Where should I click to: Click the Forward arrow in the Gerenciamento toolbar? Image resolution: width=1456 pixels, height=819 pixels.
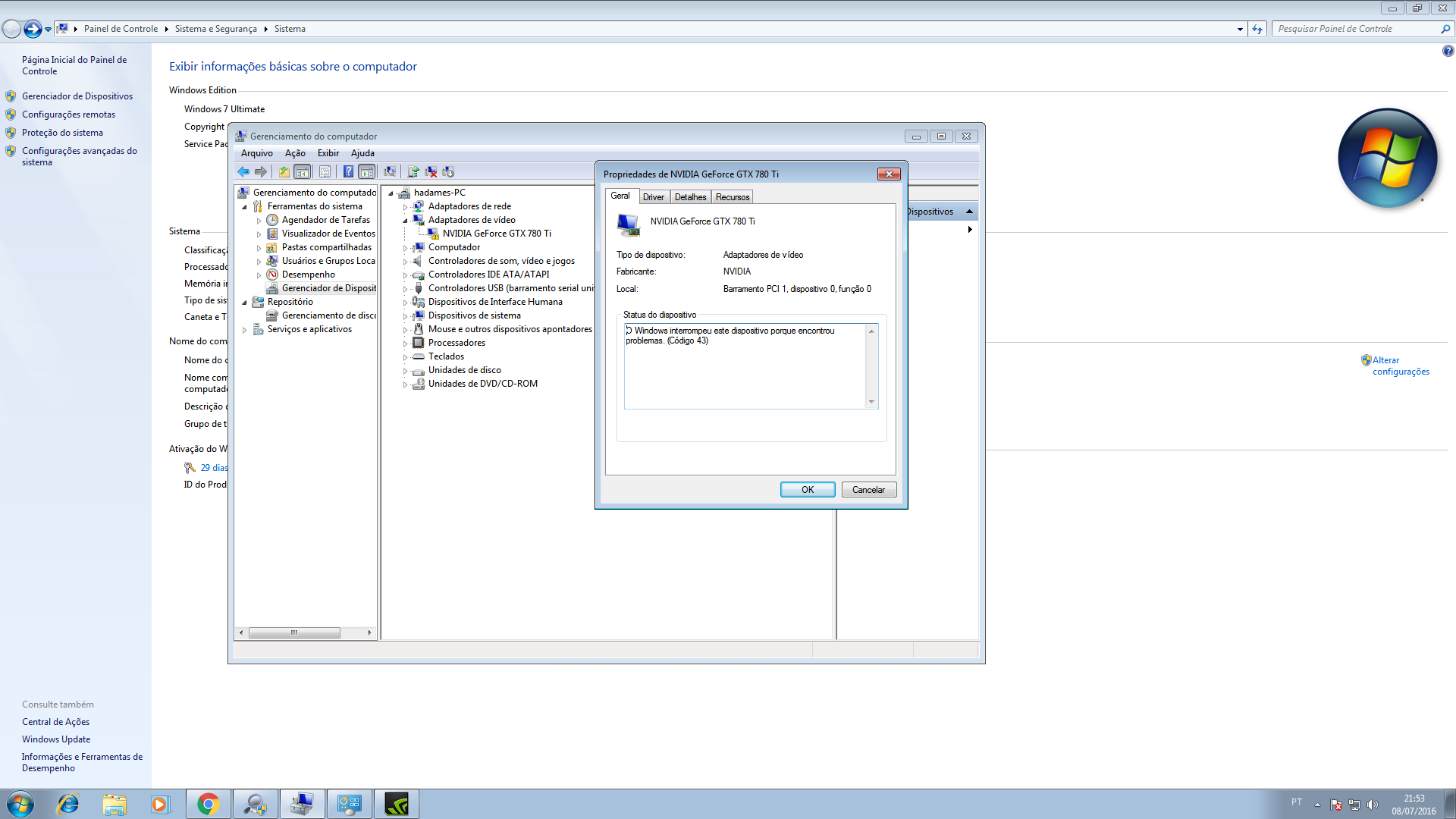click(x=261, y=172)
